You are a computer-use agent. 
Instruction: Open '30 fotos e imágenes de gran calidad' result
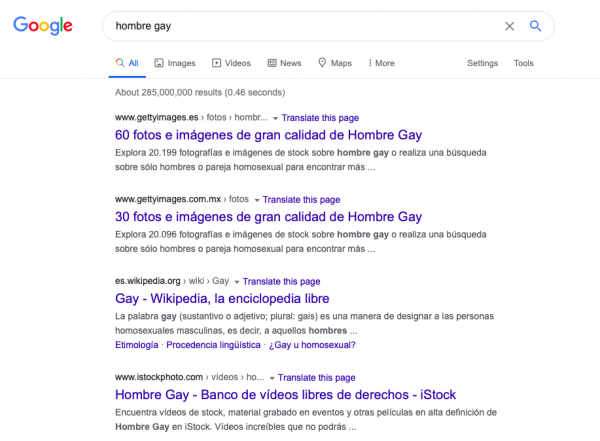point(269,217)
